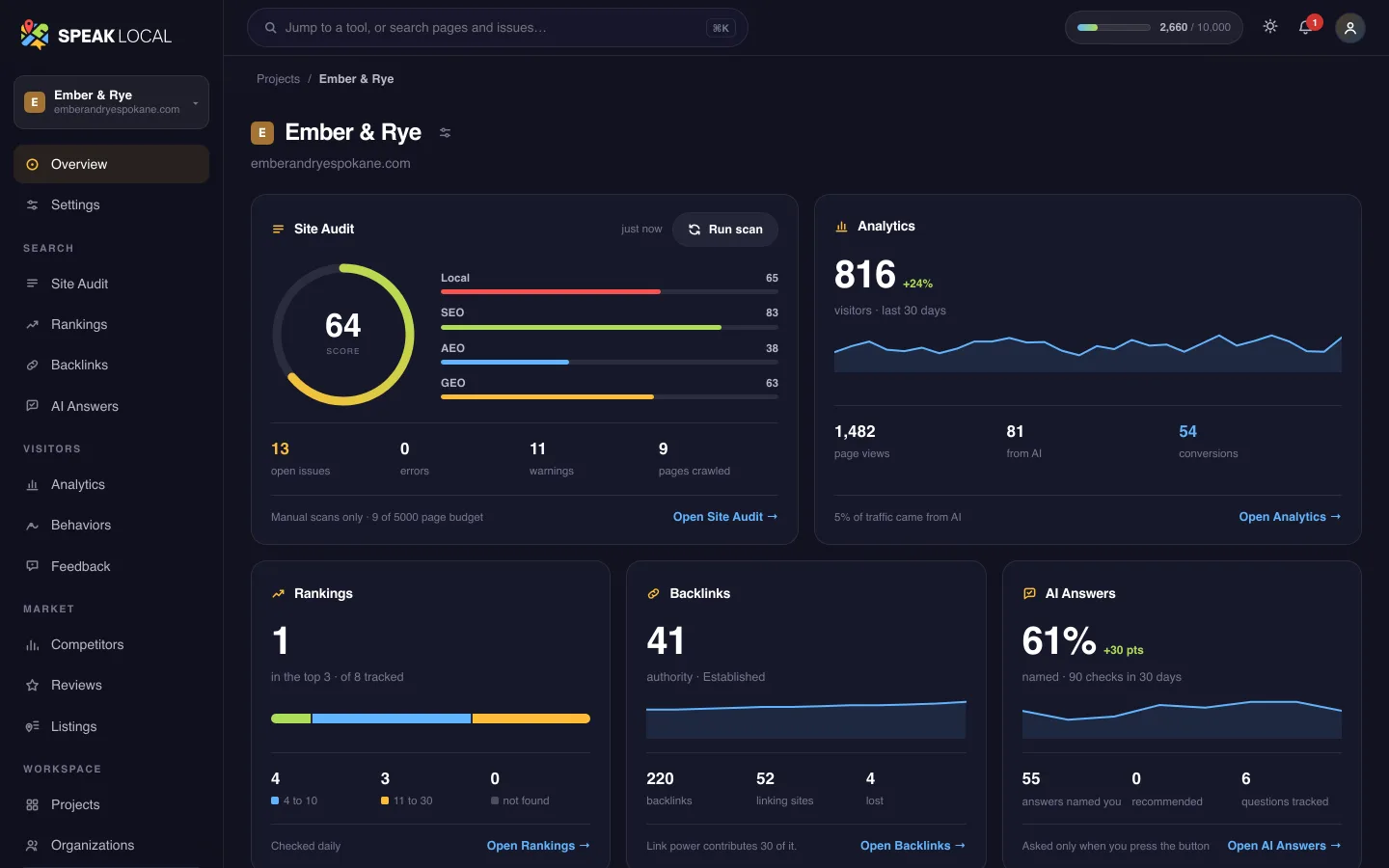Click the Site Audit card header icon
Screen dimensions: 1389x868
tap(278, 230)
